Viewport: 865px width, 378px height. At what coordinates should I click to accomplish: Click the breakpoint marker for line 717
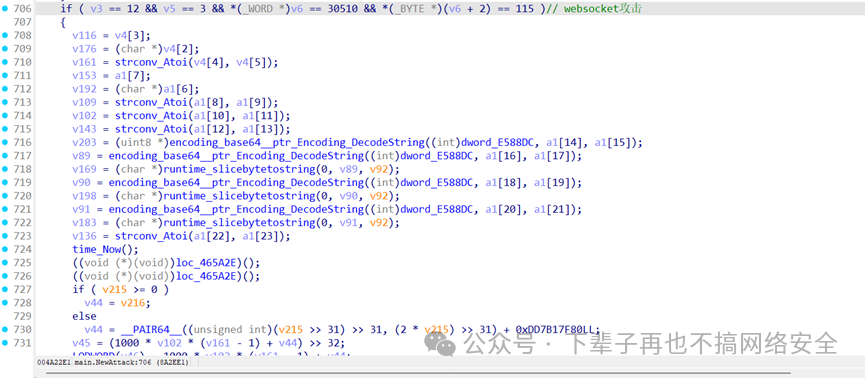point(5,156)
